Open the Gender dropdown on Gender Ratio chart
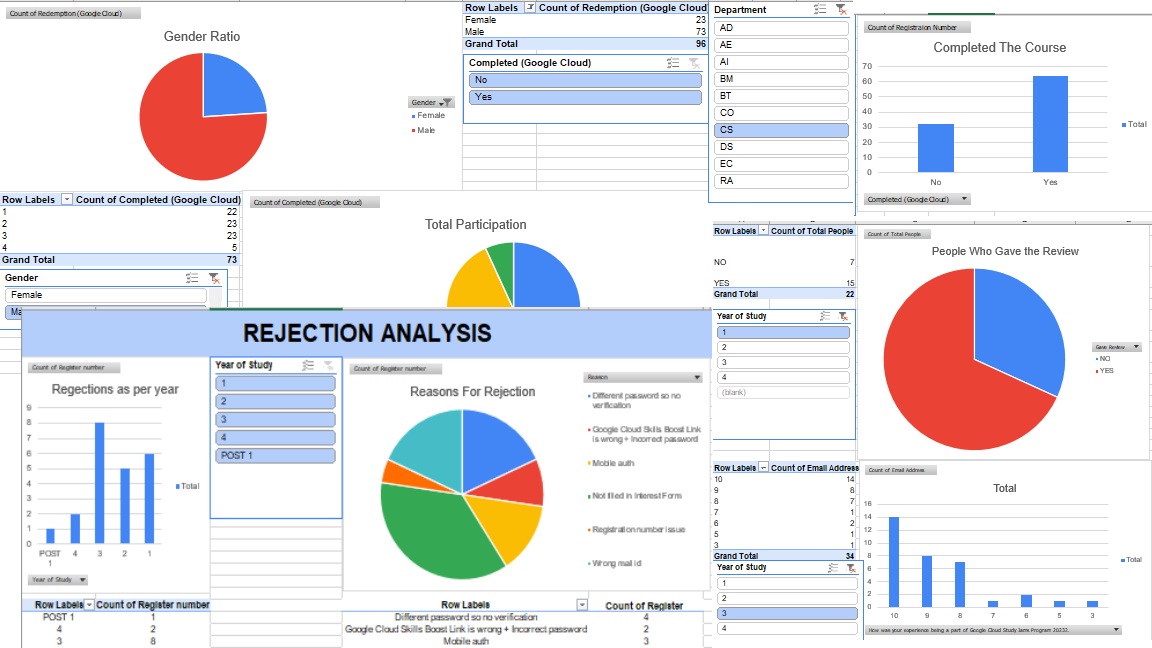1152x648 pixels. coord(446,102)
